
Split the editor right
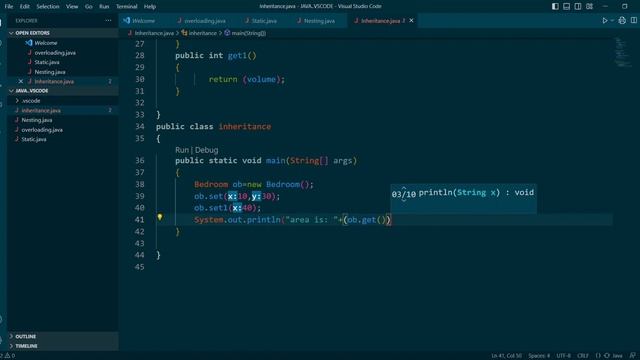(x=633, y=20)
